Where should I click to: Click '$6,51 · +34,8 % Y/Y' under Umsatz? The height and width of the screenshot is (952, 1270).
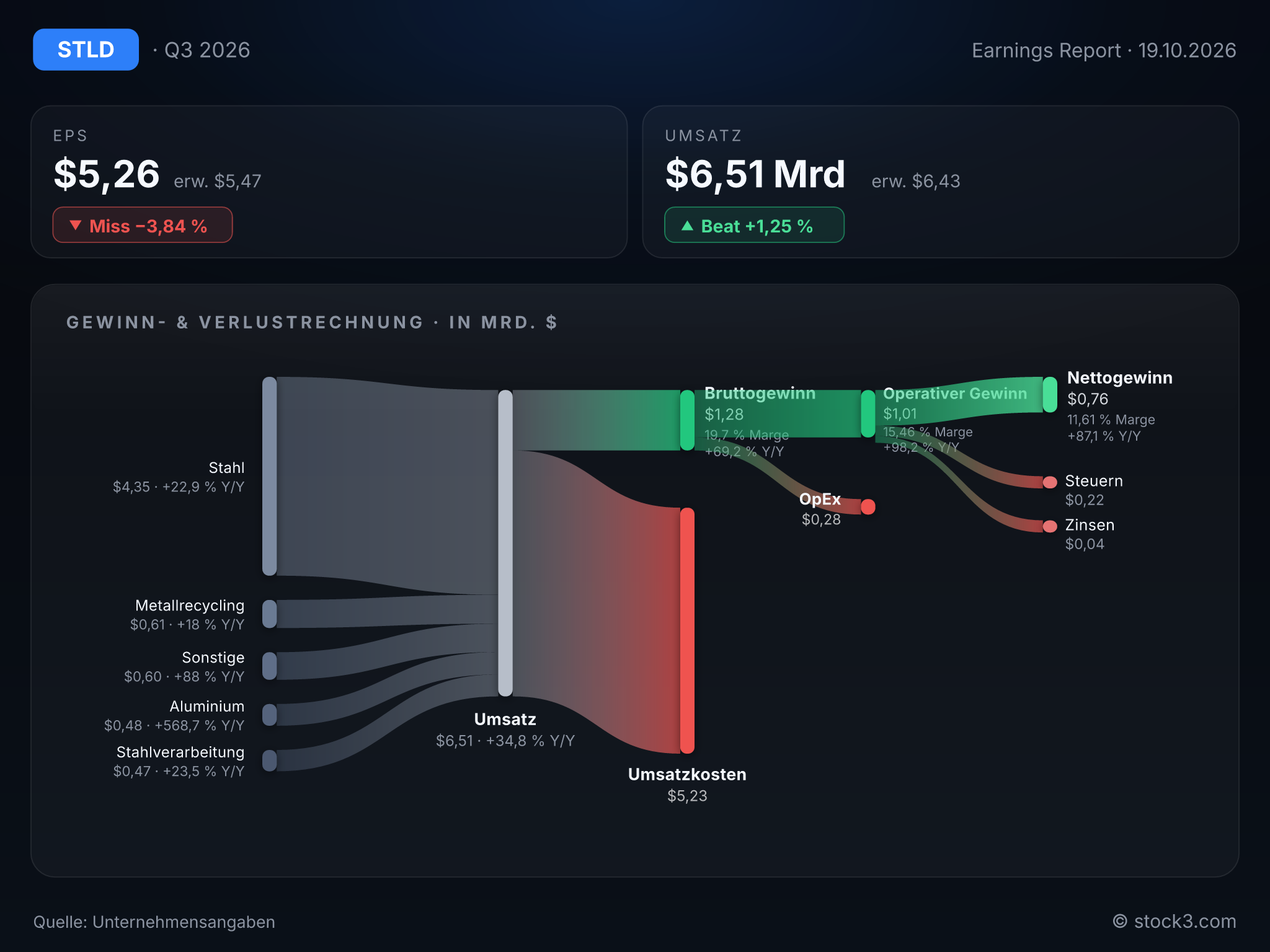click(x=505, y=741)
